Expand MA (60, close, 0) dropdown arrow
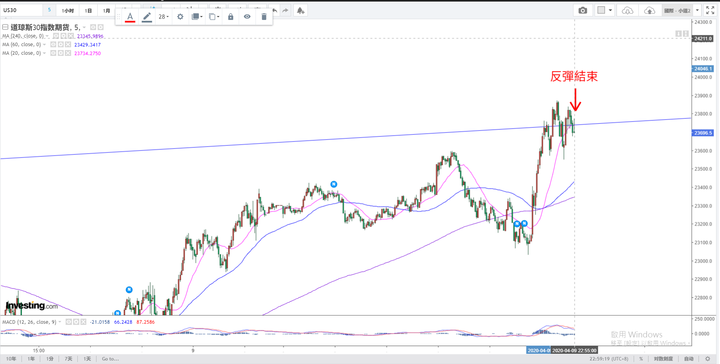 click(45, 45)
